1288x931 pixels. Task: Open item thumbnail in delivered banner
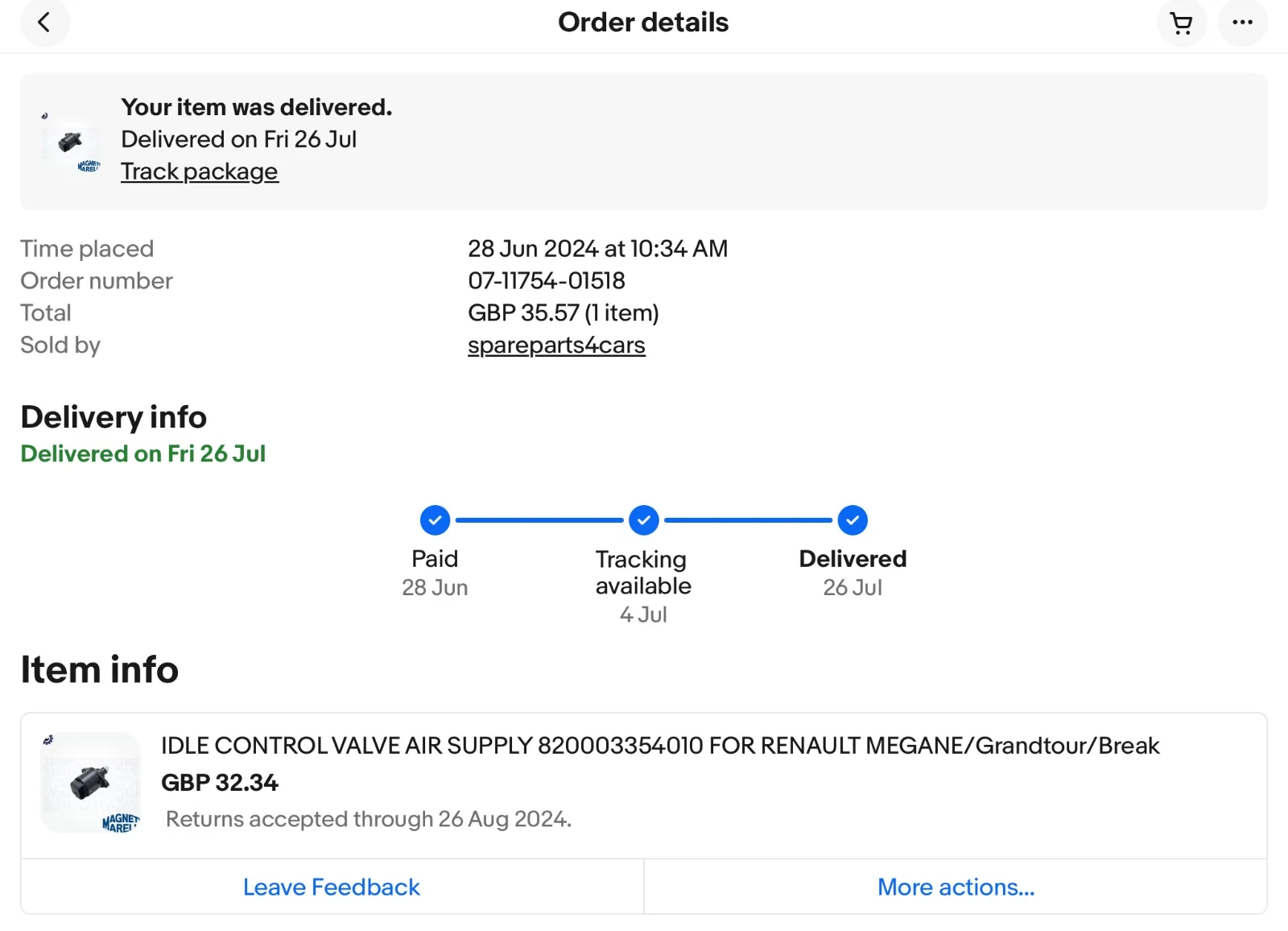click(71, 143)
